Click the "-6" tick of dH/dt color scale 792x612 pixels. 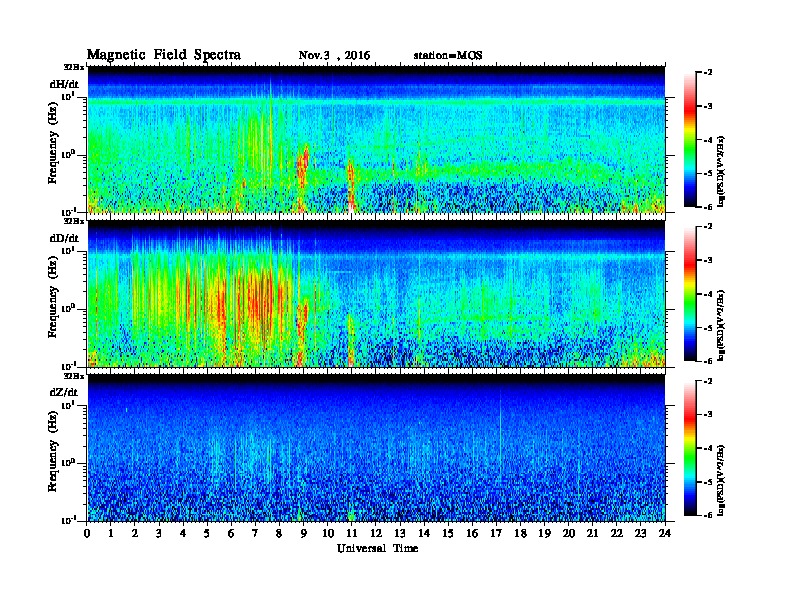(708, 207)
